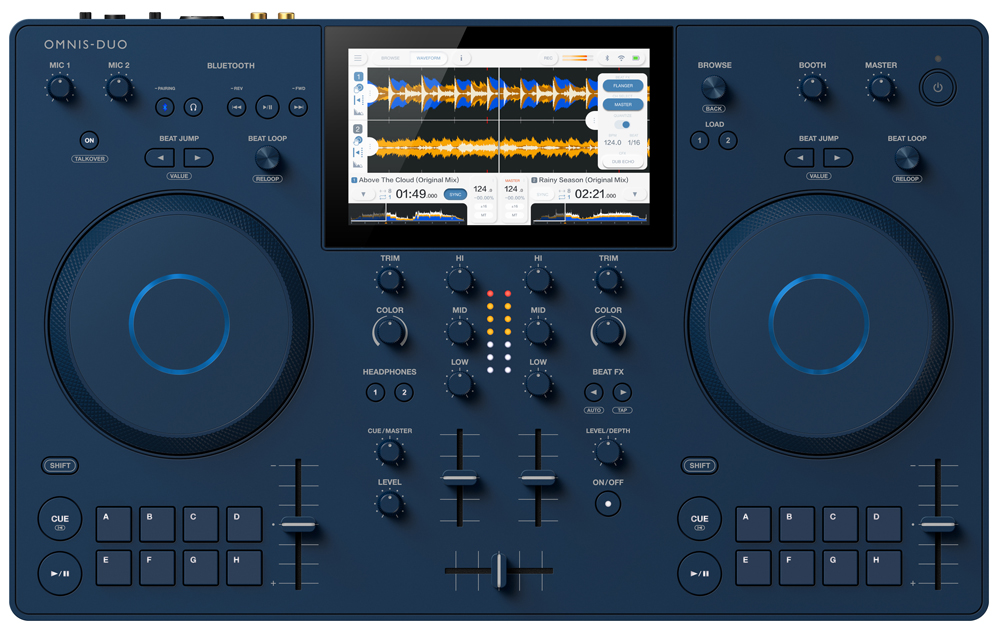The height and width of the screenshot is (630, 1000).
Task: Push the BROWSE rotary knob
Action: (x=714, y=87)
